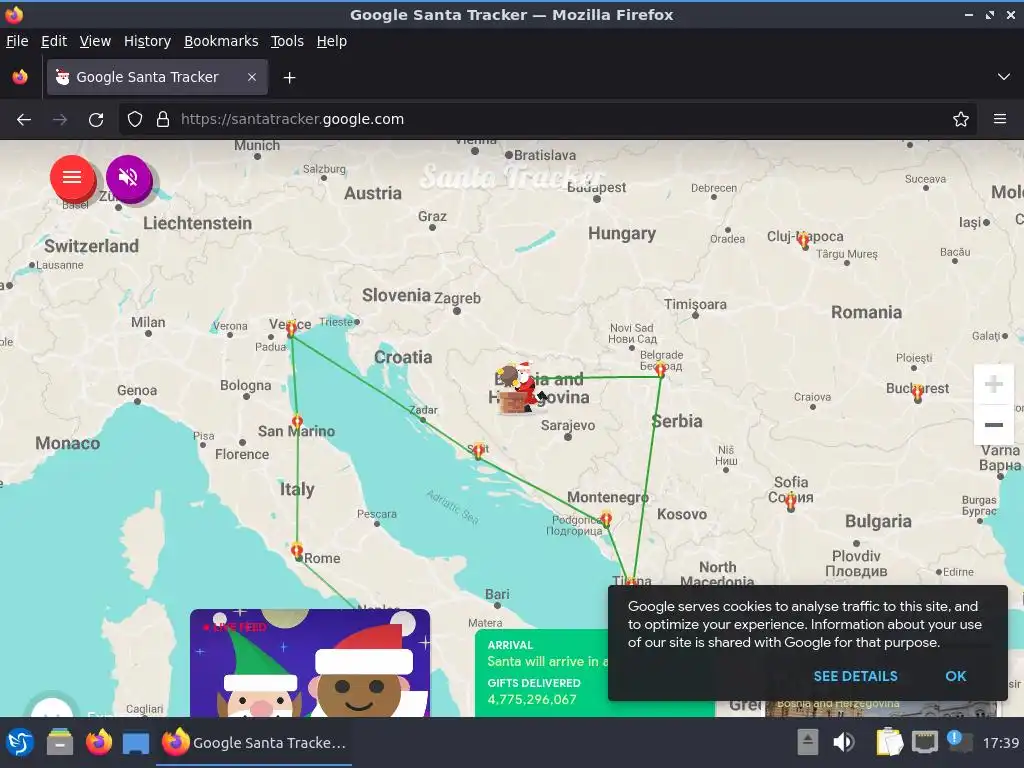Click the blue show desktop taskbar icon
Screen dimensions: 1024x768
(136, 743)
